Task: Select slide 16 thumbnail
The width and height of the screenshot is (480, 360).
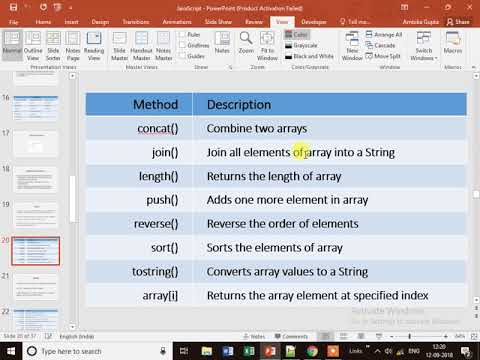Action: (36, 108)
